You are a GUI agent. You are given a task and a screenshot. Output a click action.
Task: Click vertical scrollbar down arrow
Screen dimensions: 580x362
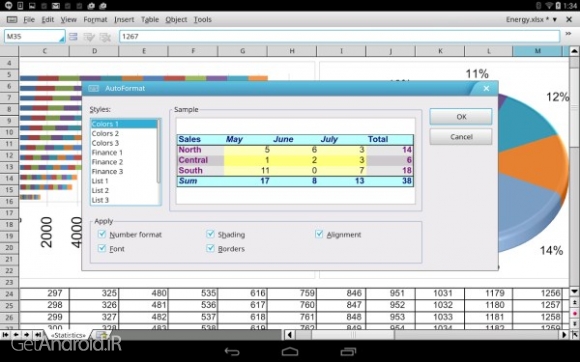point(574,292)
